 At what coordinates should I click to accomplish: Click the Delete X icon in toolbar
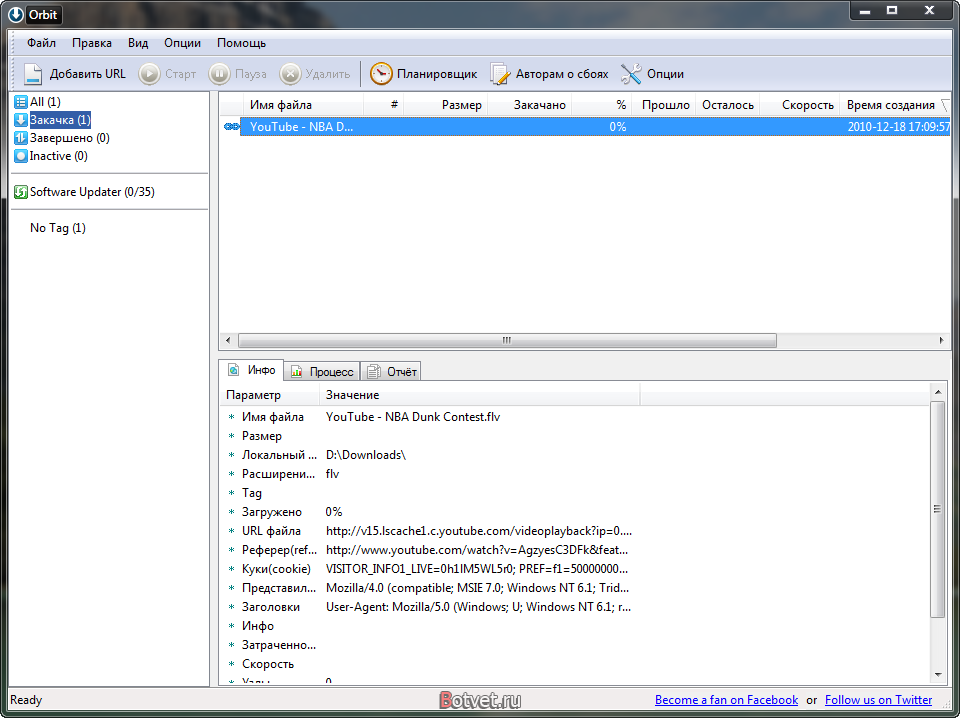[290, 74]
